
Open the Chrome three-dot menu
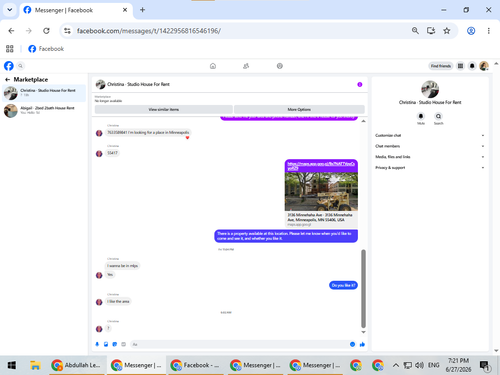tap(489, 31)
